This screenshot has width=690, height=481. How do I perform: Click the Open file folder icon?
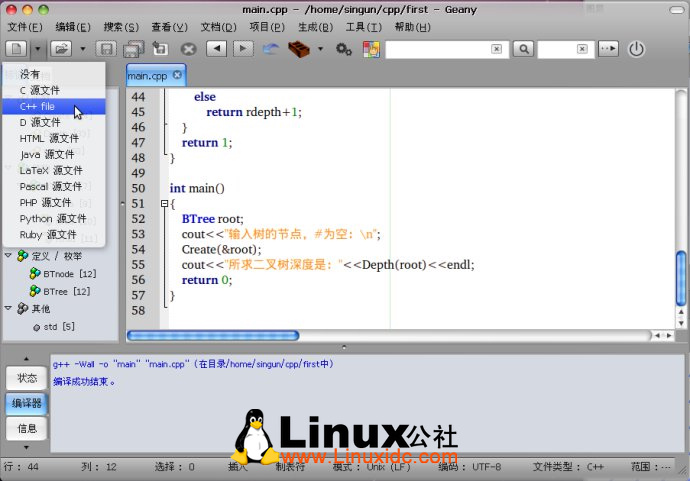[61, 49]
